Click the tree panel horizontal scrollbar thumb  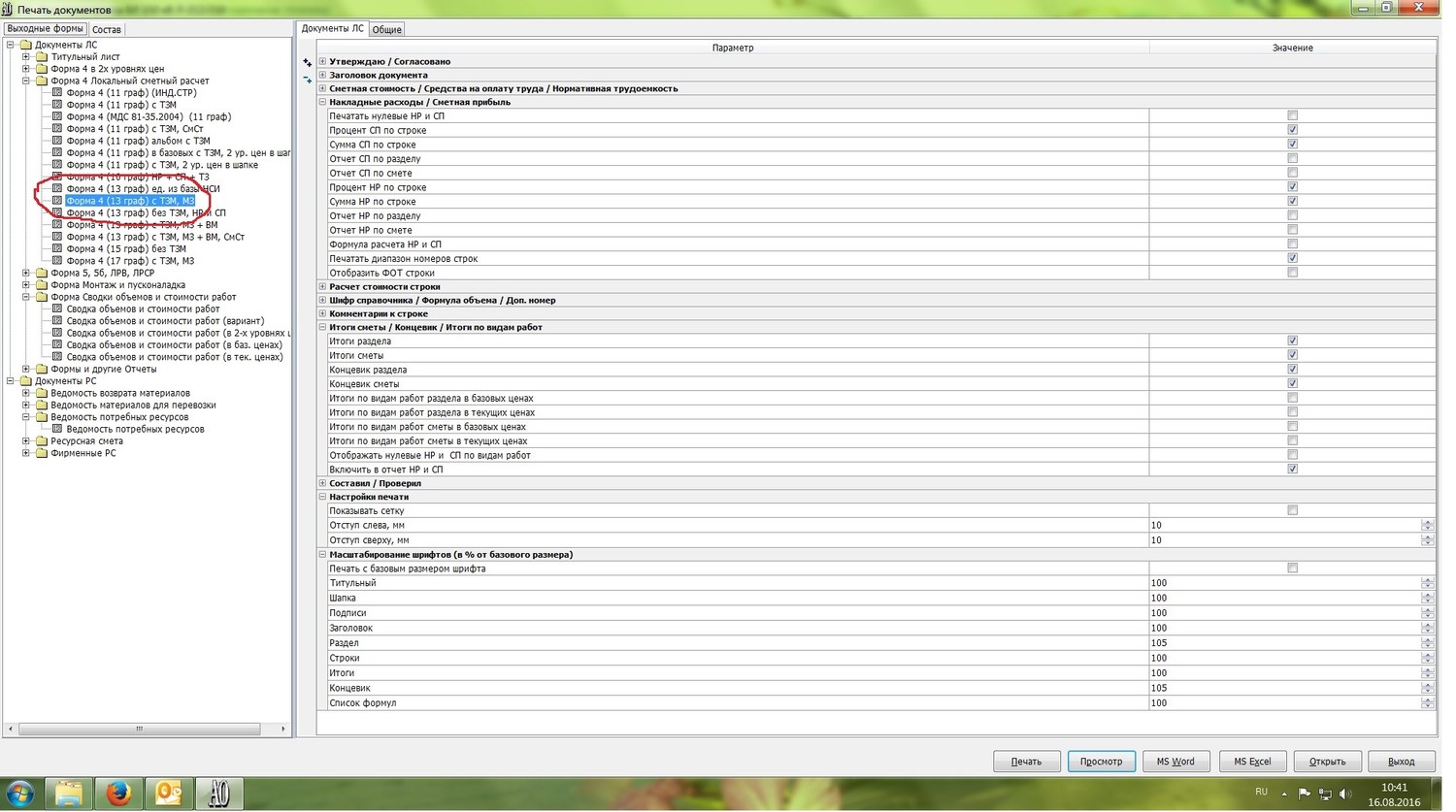pyautogui.click(x=139, y=730)
